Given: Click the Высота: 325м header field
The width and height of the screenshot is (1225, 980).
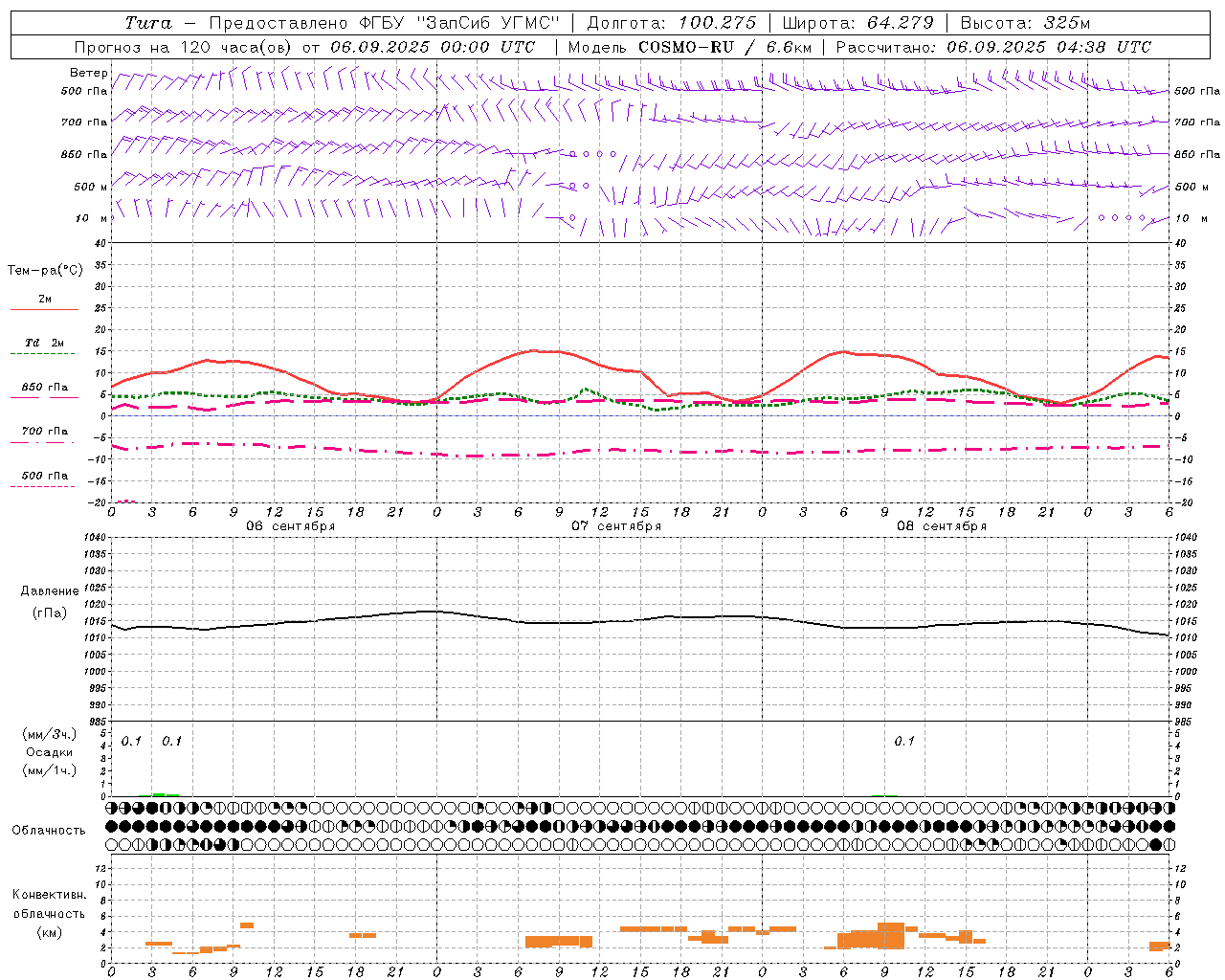Looking at the screenshot, I should pos(1025,23).
